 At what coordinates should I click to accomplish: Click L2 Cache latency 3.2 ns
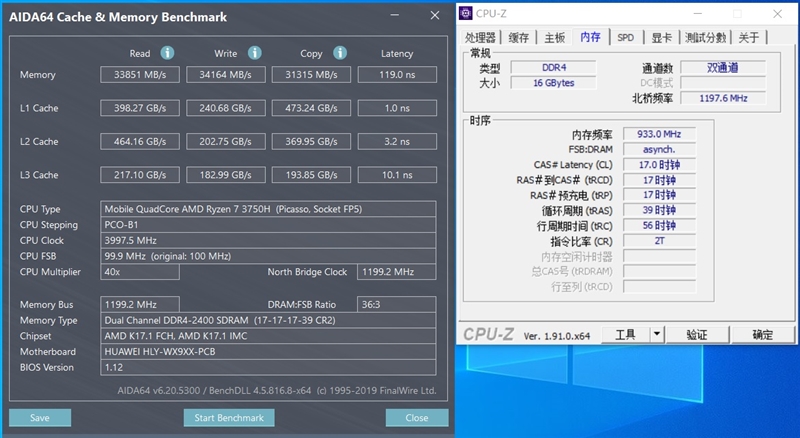tap(397, 141)
